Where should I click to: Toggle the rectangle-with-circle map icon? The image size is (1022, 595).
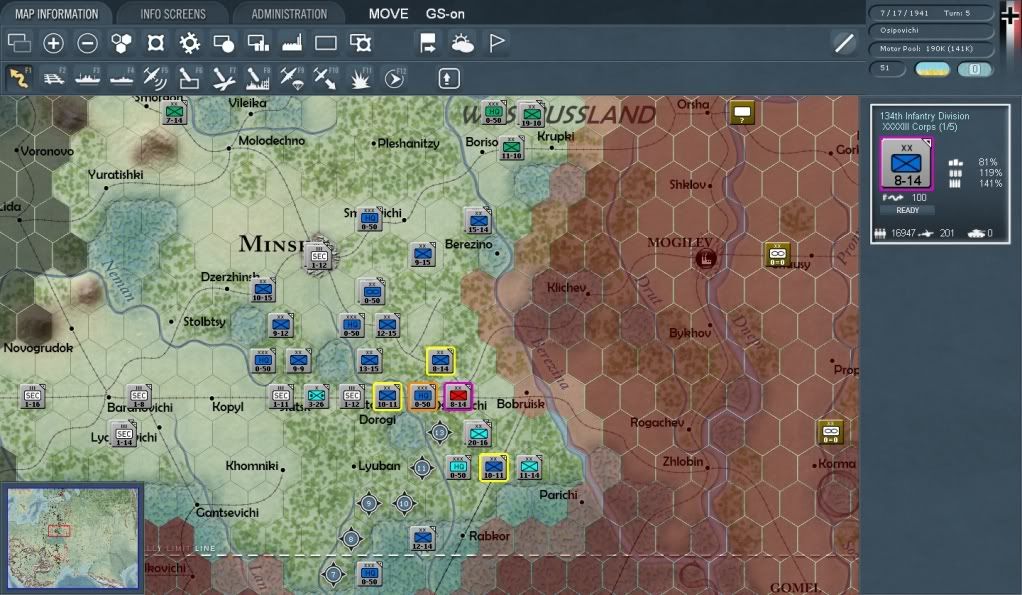224,43
